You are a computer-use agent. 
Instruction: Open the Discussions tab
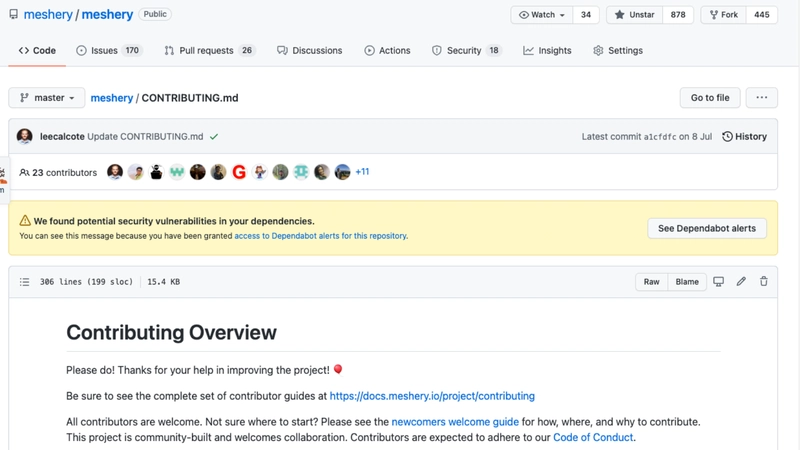point(310,51)
